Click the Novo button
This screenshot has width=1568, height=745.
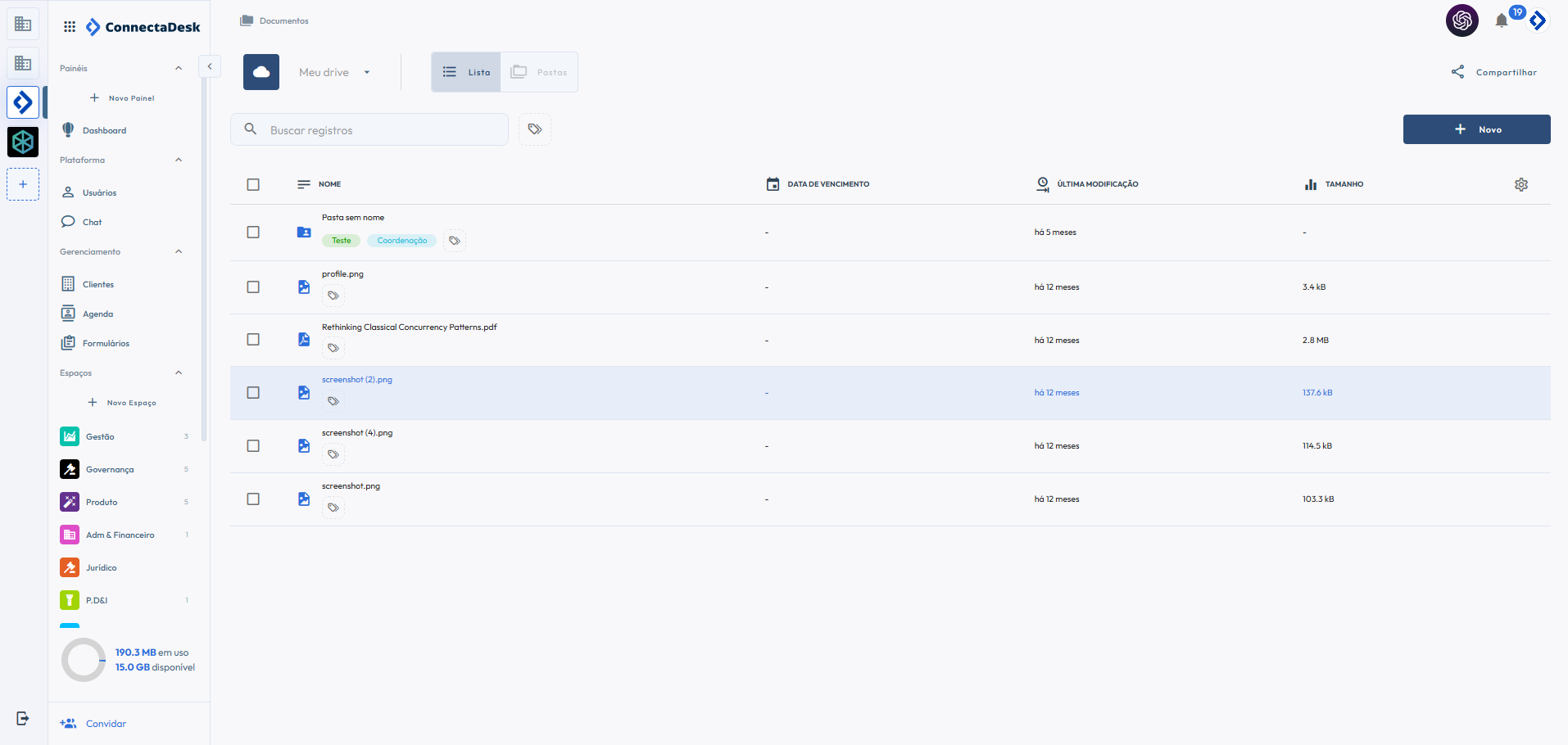[x=1476, y=129]
